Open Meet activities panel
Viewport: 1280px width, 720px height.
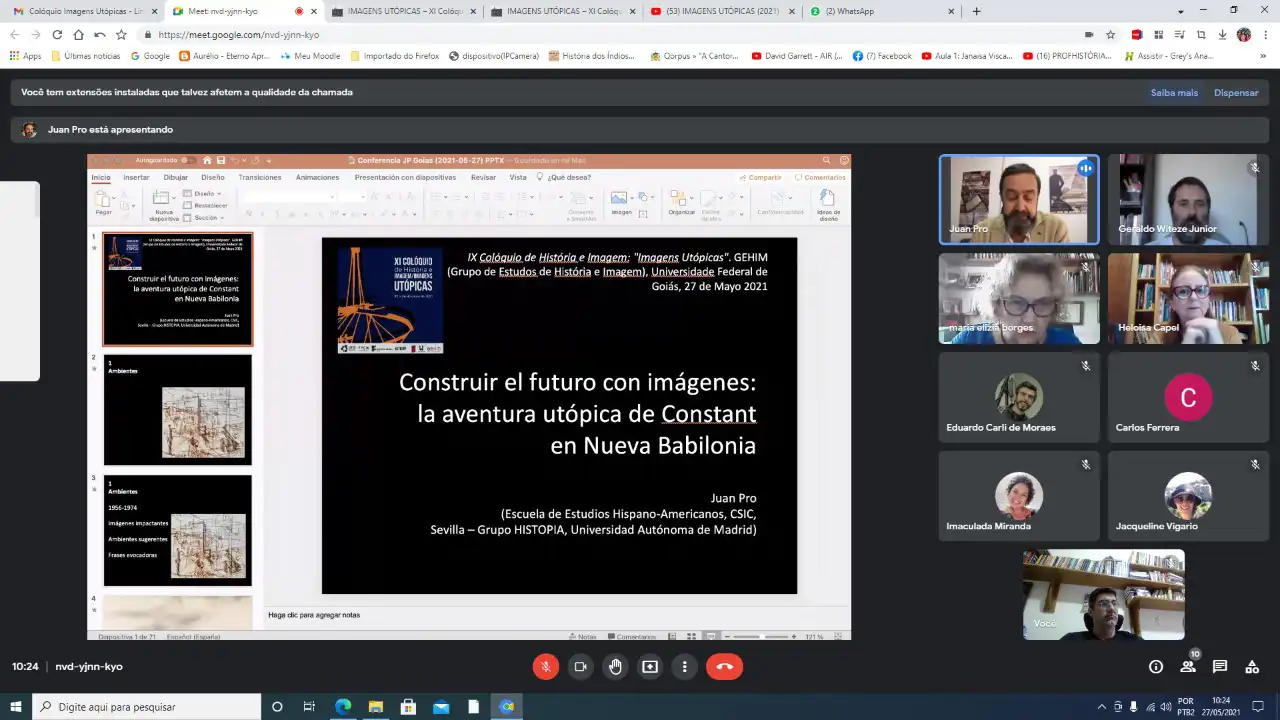point(1251,667)
